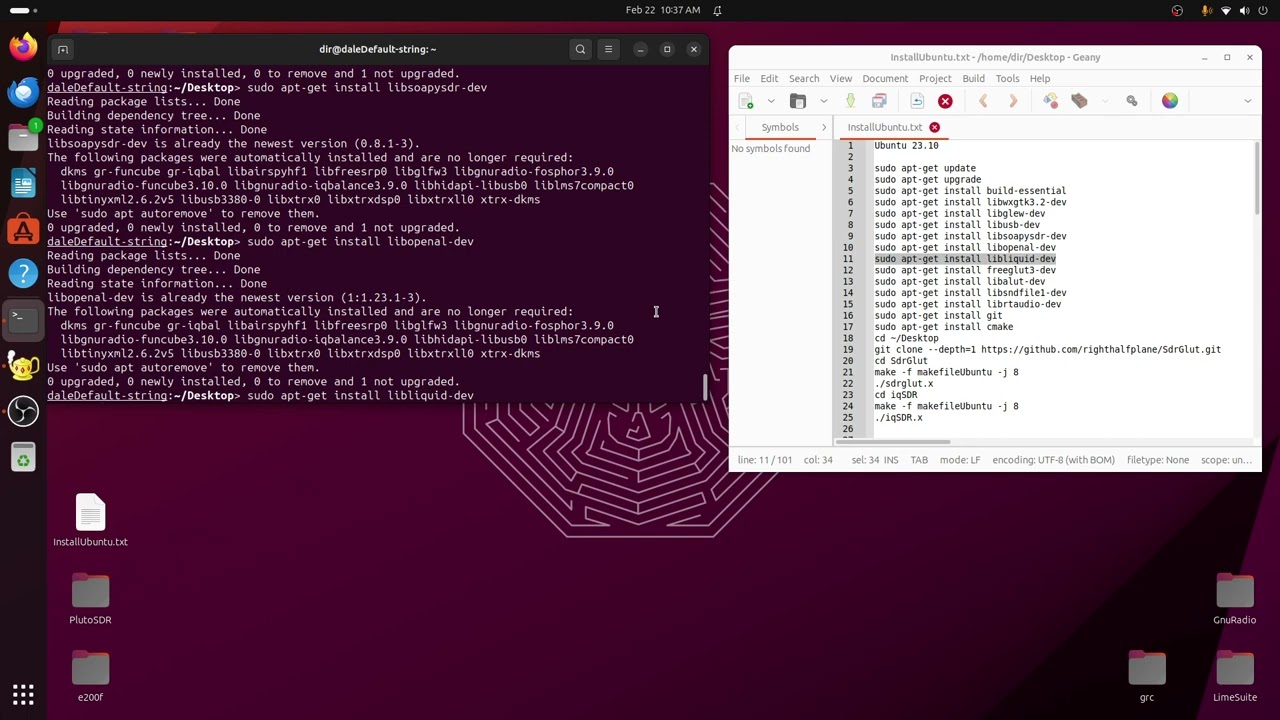
Task: Open the Build options dropdown arrow
Action: coord(1104,101)
